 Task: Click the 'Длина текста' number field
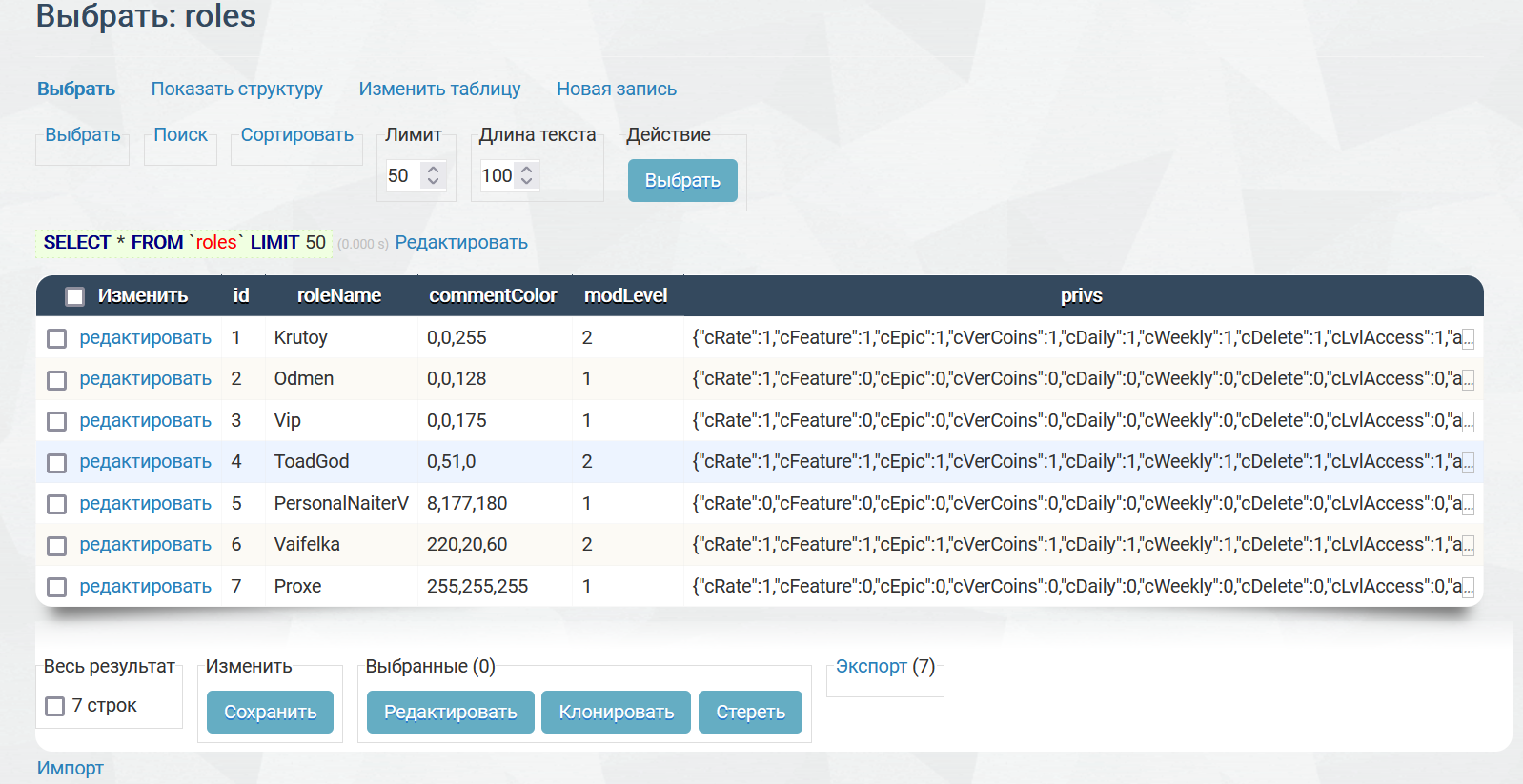pos(509,175)
